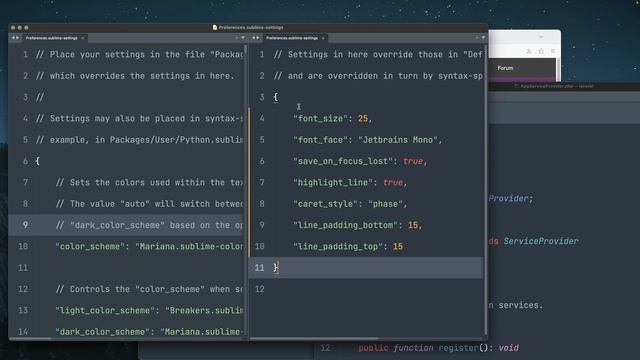
Task: Click closing brace on right pane line 11
Action: [276, 268]
